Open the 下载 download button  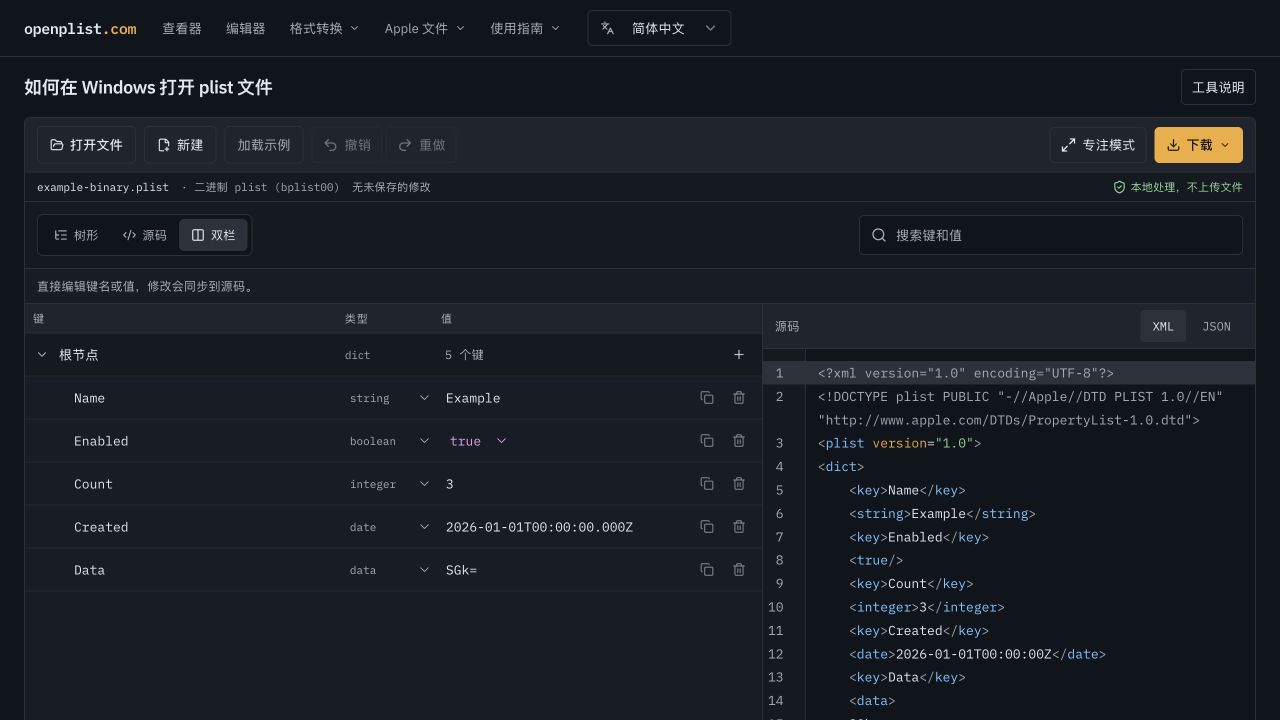pos(1198,145)
